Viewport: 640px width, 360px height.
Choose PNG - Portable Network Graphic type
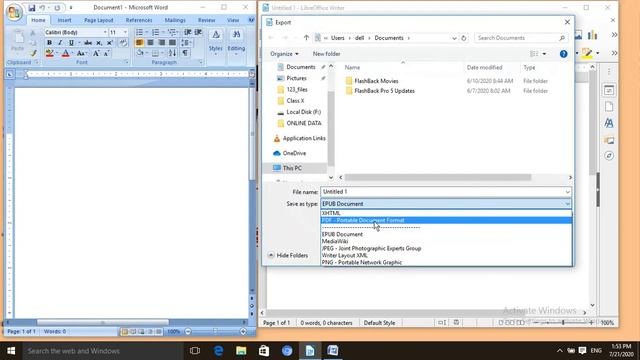pos(446,262)
